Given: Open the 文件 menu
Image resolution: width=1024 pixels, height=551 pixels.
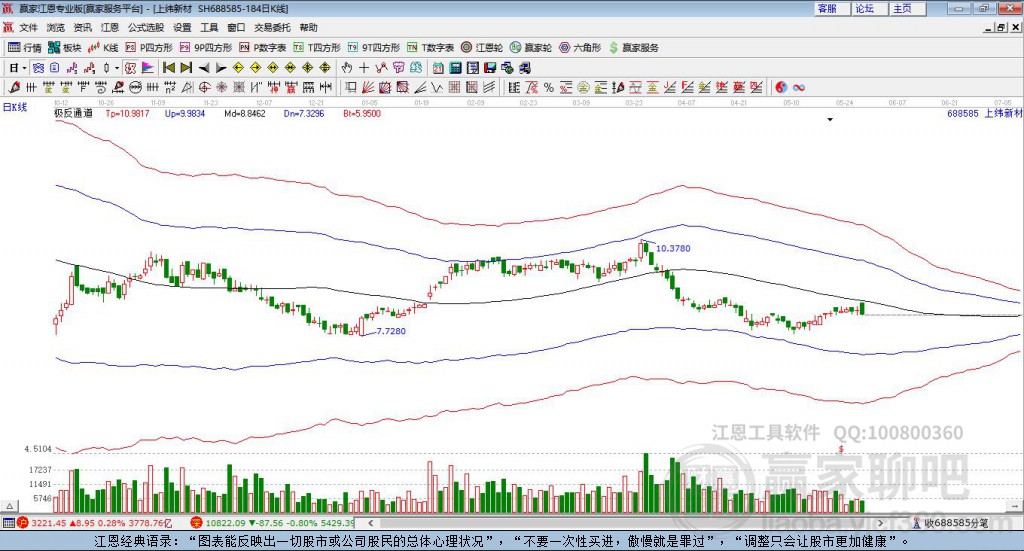Looking at the screenshot, I should tap(28, 27).
